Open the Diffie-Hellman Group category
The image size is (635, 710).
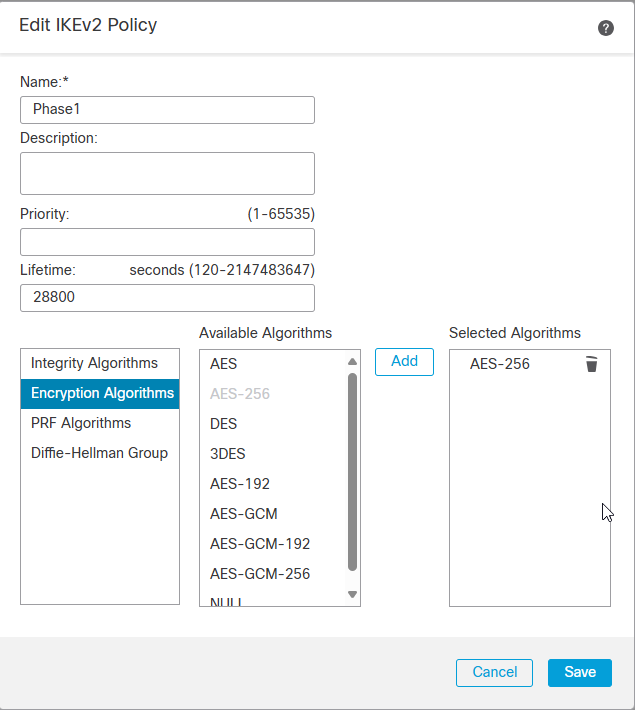[99, 453]
